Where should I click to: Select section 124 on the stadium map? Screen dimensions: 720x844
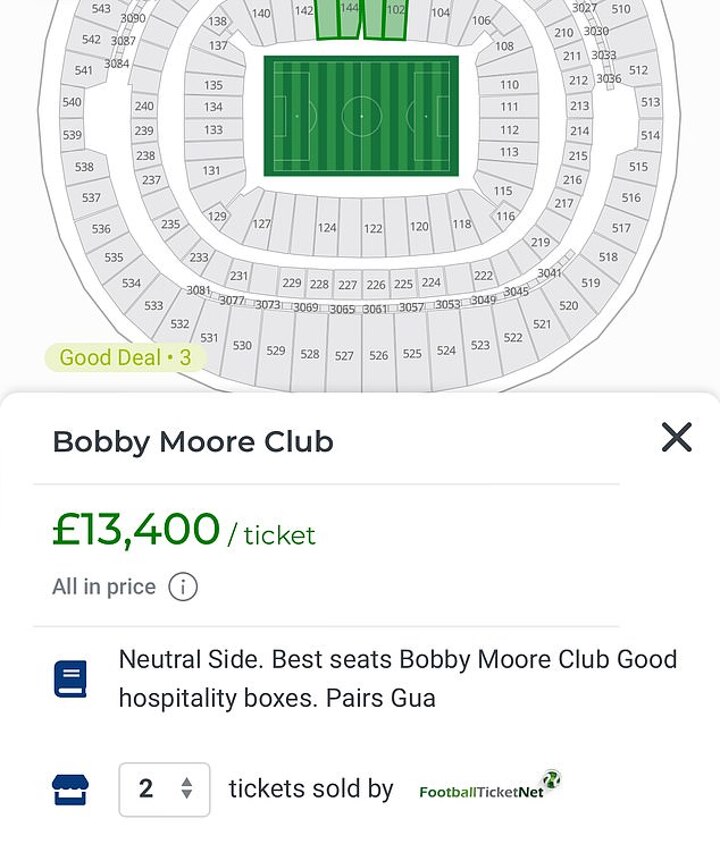327,229
